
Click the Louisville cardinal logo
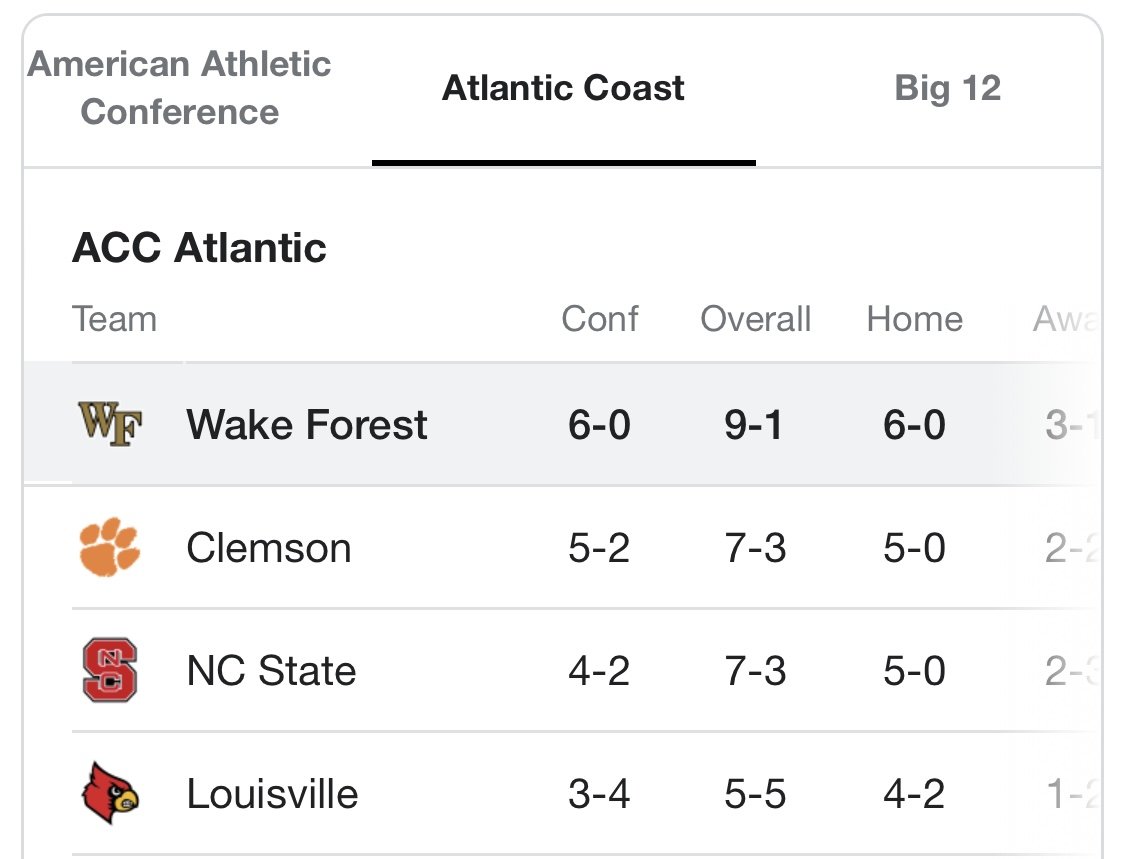110,793
